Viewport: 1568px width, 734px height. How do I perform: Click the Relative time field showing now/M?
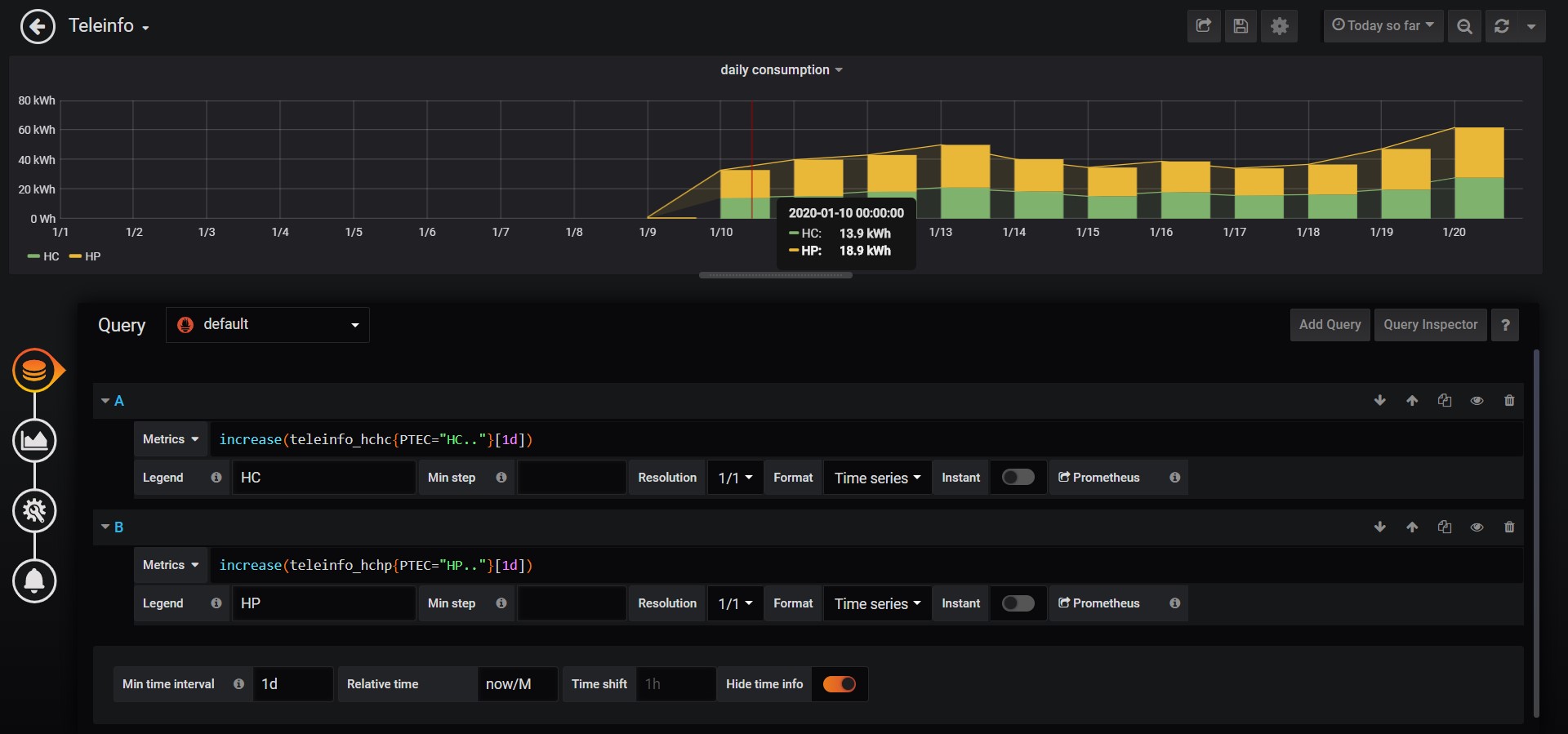click(517, 684)
